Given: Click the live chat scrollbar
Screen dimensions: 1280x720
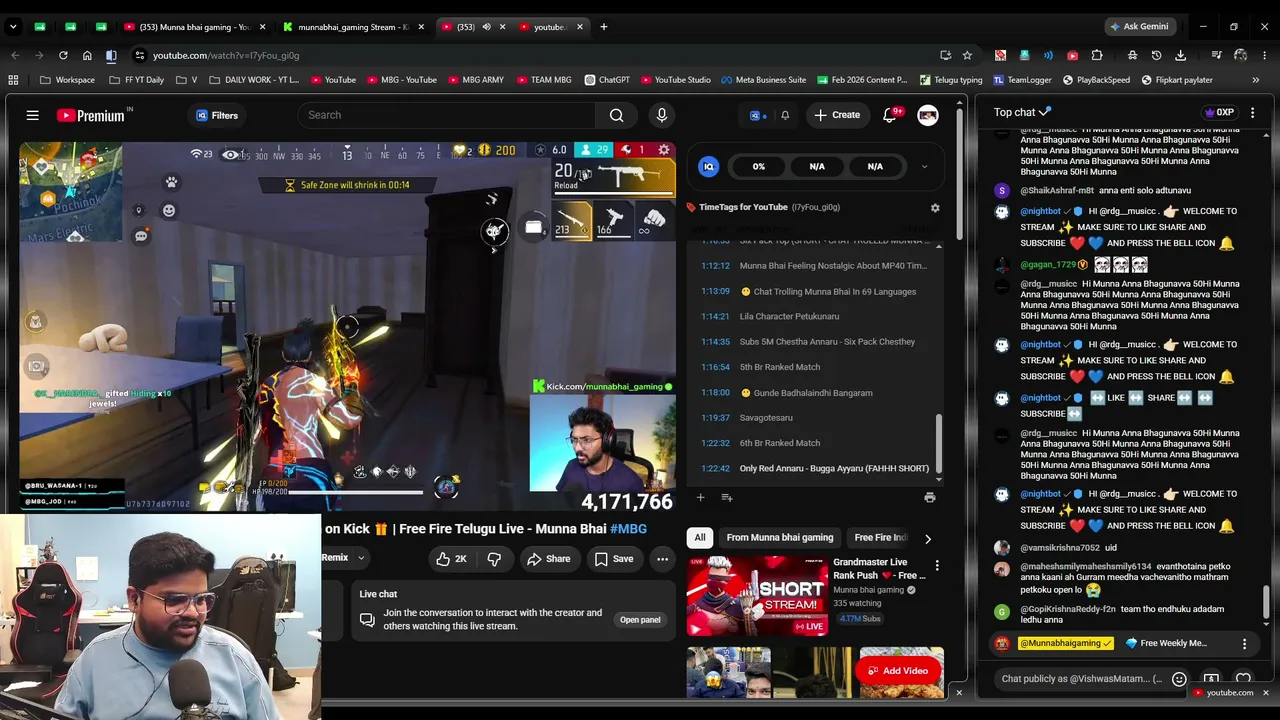Looking at the screenshot, I should click(x=1266, y=600).
